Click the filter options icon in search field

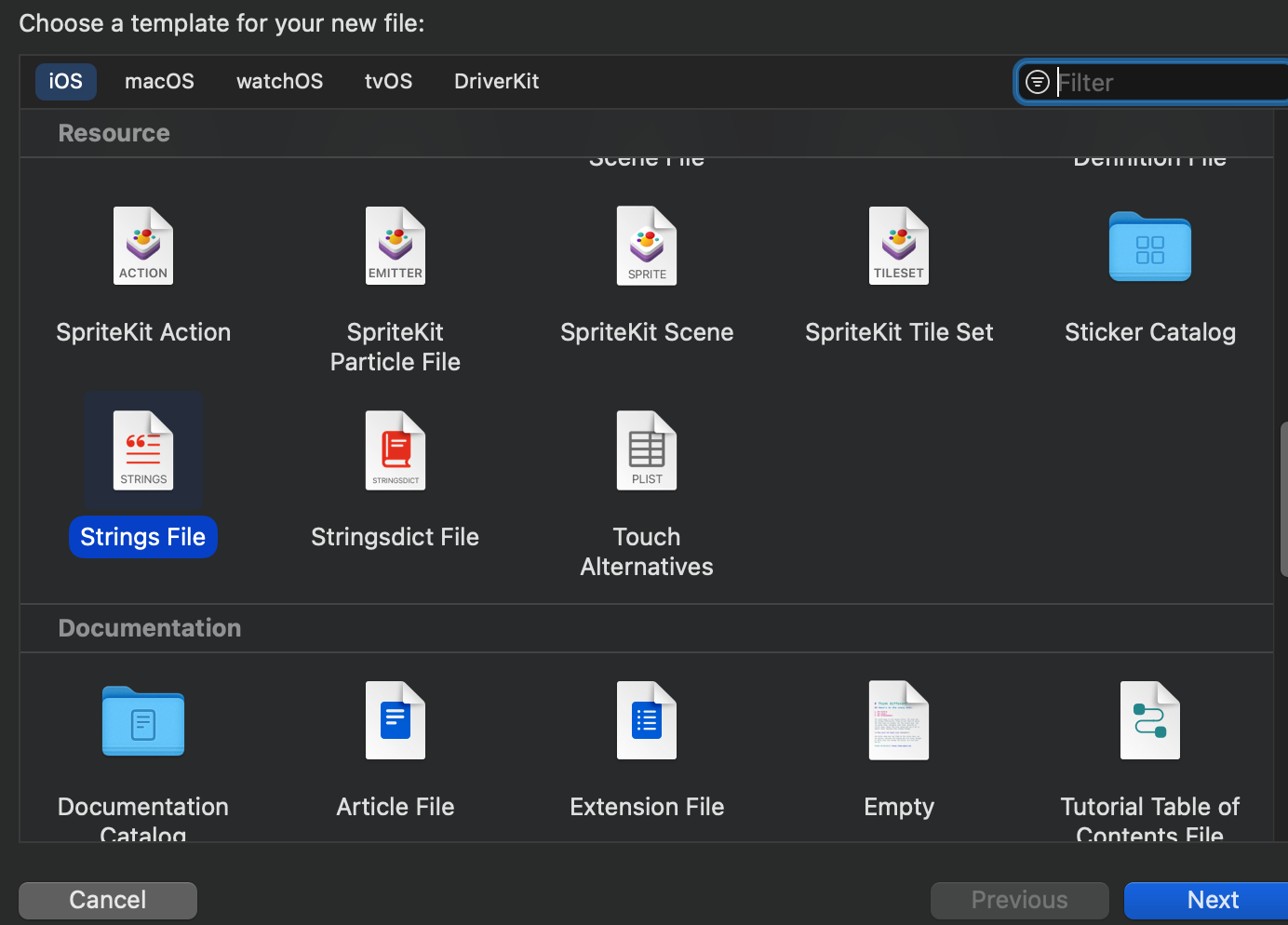(1037, 82)
